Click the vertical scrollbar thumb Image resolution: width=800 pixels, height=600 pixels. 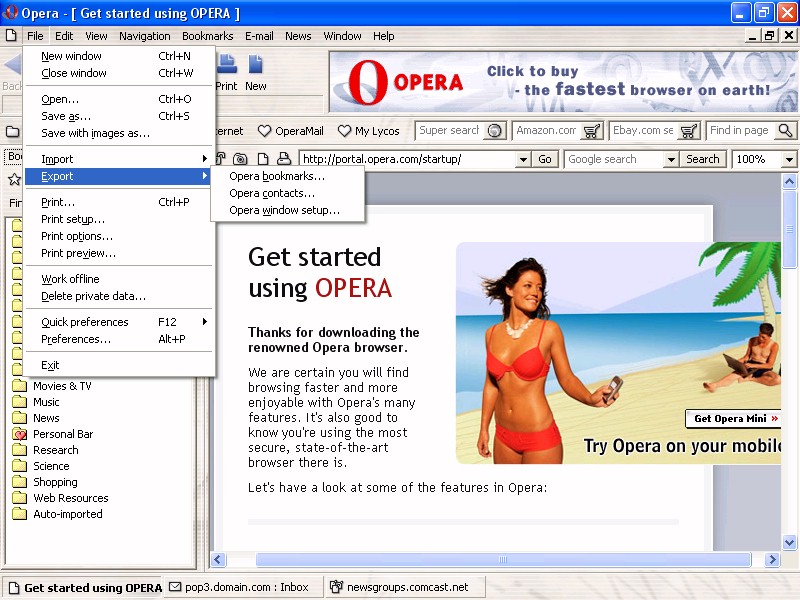(789, 229)
